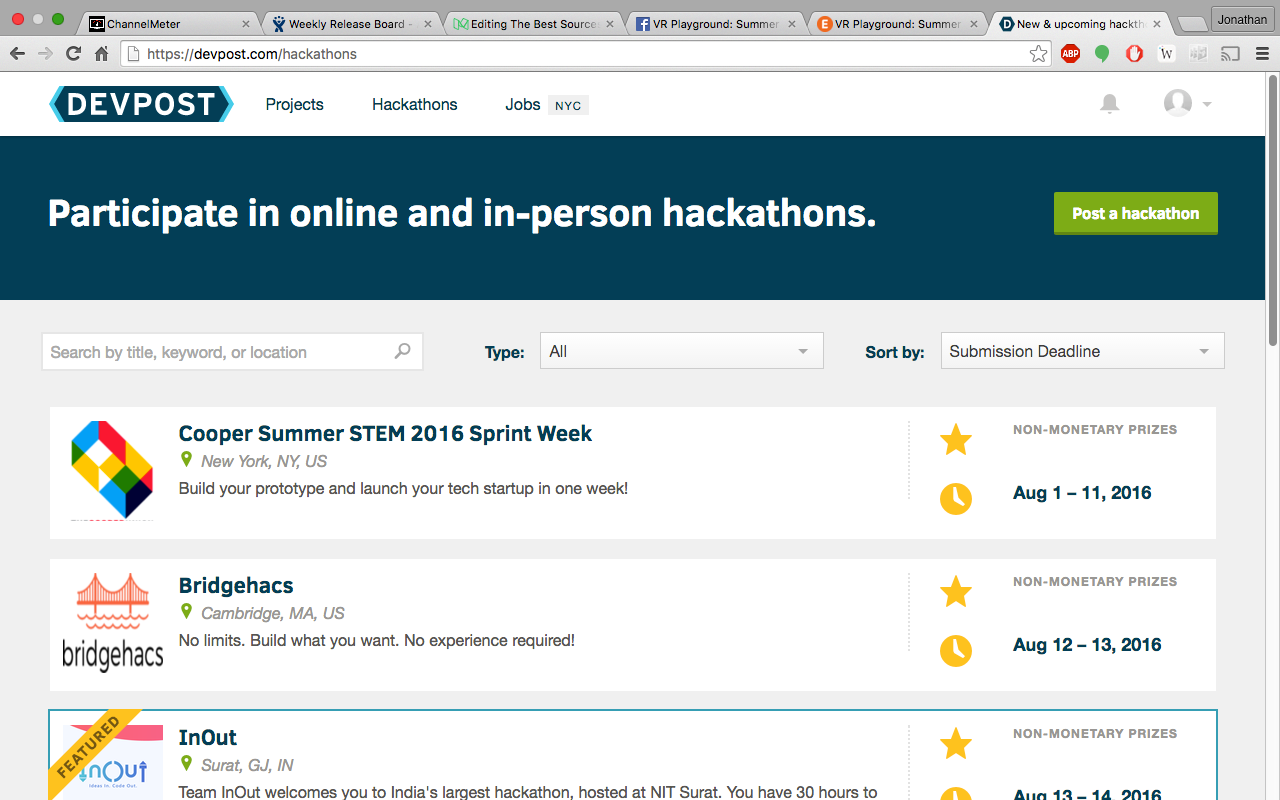Image resolution: width=1280 pixels, height=800 pixels.
Task: Click the Aug 12 – 13, 2016 date
Action: [1087, 645]
